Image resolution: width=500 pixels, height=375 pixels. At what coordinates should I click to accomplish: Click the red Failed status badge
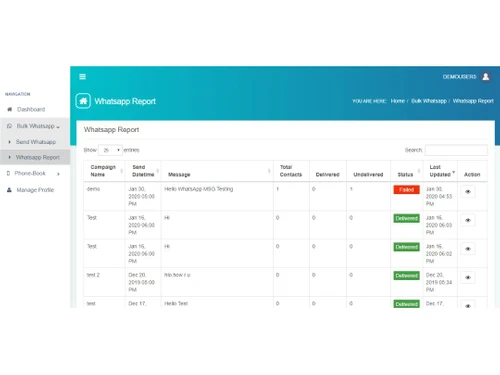pyautogui.click(x=406, y=189)
